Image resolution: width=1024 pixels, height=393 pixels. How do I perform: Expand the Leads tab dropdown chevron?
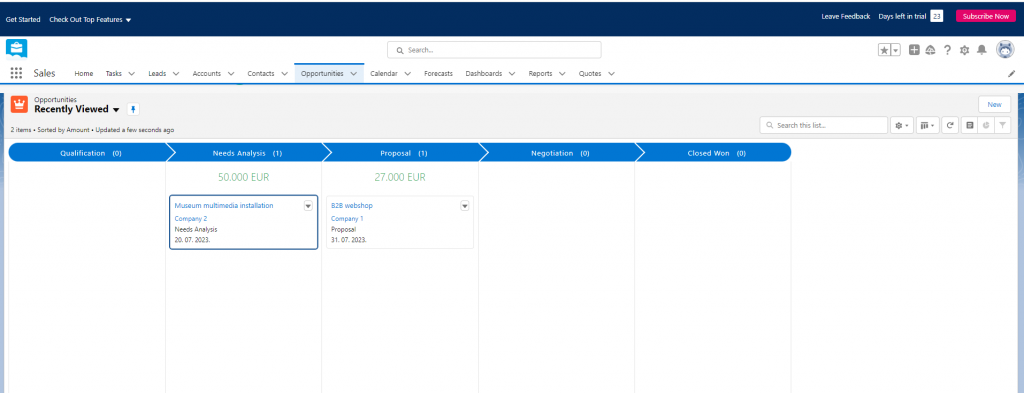click(x=176, y=74)
